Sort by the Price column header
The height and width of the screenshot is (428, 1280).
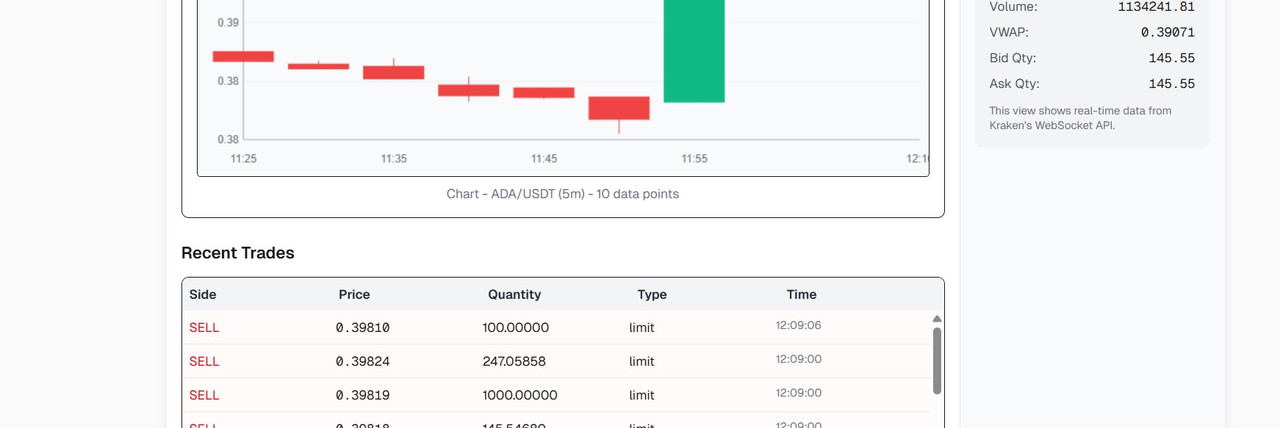coord(354,294)
